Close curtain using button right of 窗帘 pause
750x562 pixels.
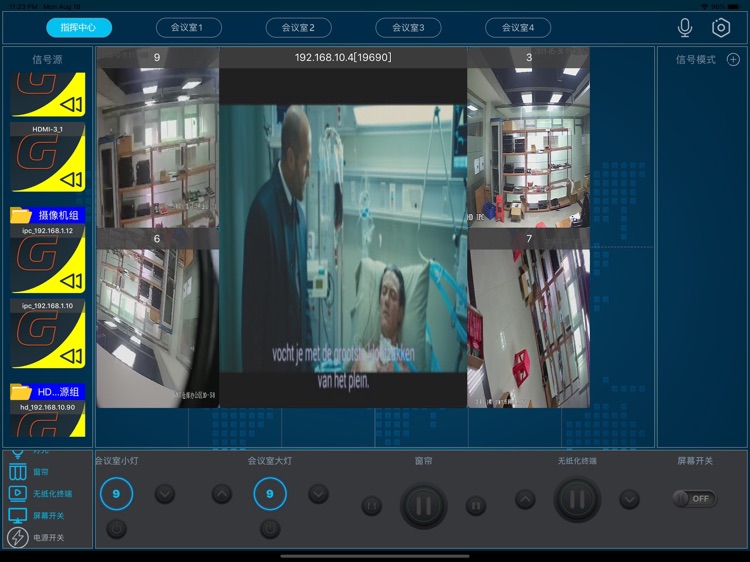[475, 506]
